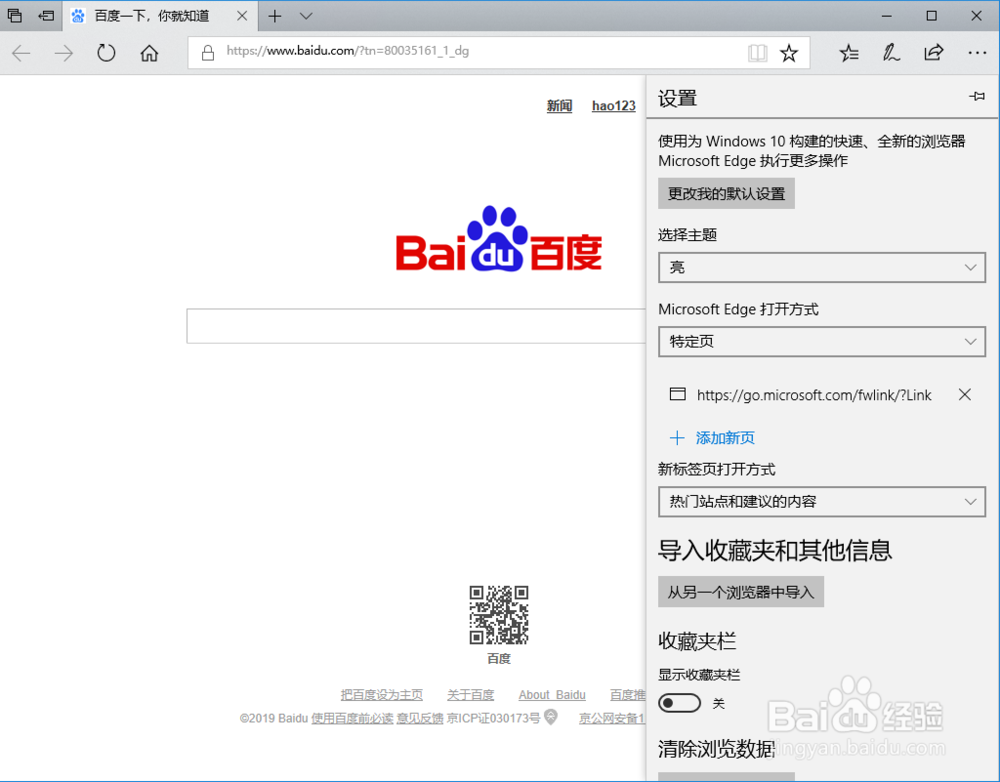Show tab previews chevron
The height and width of the screenshot is (782, 1000).
coord(306,16)
